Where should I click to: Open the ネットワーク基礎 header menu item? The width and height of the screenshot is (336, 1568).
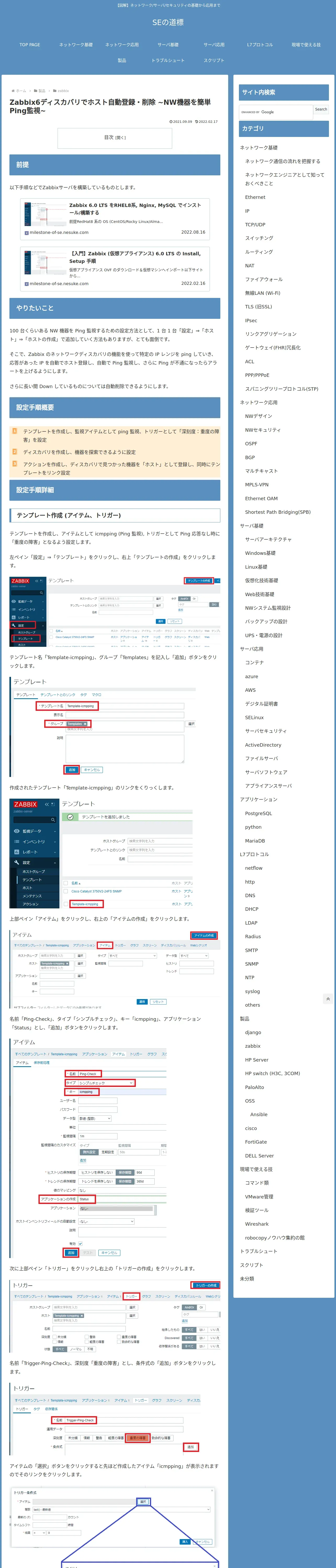coord(76,44)
